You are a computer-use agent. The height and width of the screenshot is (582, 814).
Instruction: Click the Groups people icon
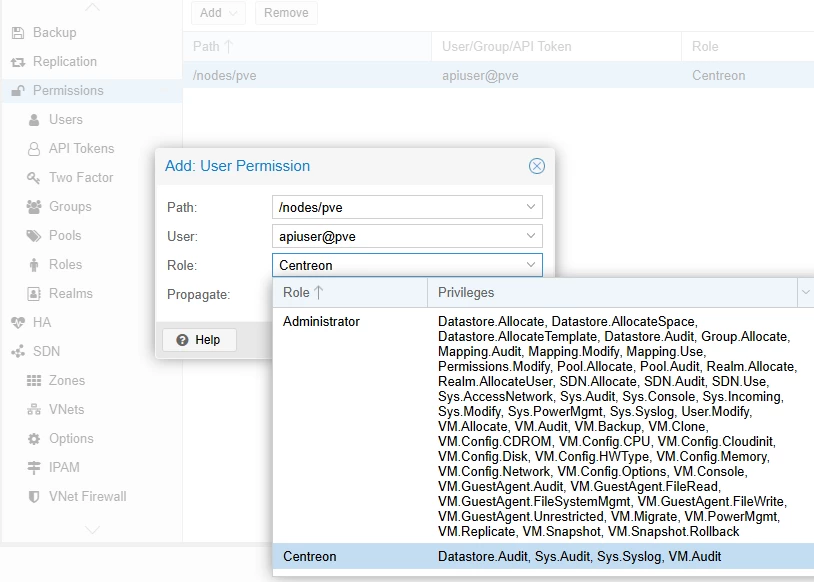pos(34,207)
